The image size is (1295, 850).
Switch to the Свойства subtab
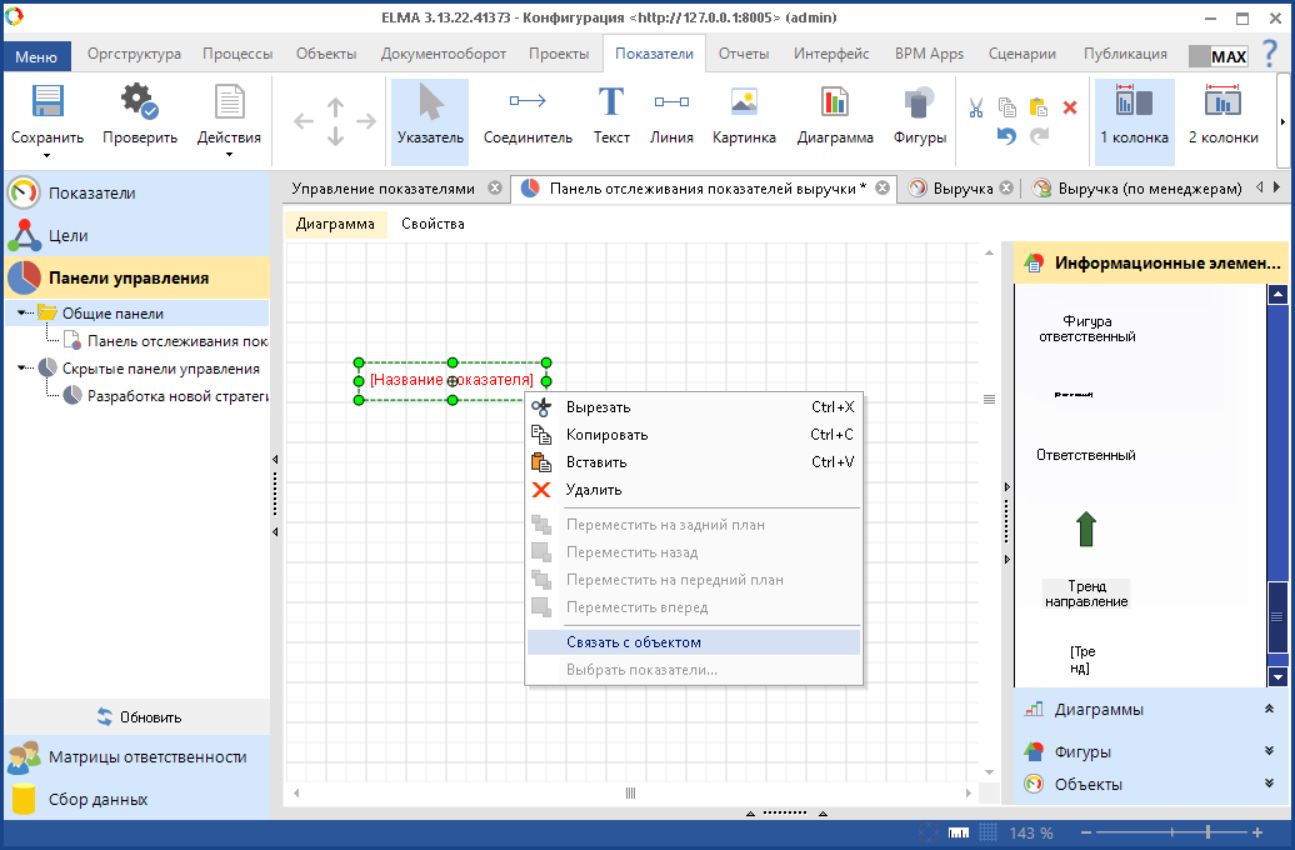tap(433, 224)
